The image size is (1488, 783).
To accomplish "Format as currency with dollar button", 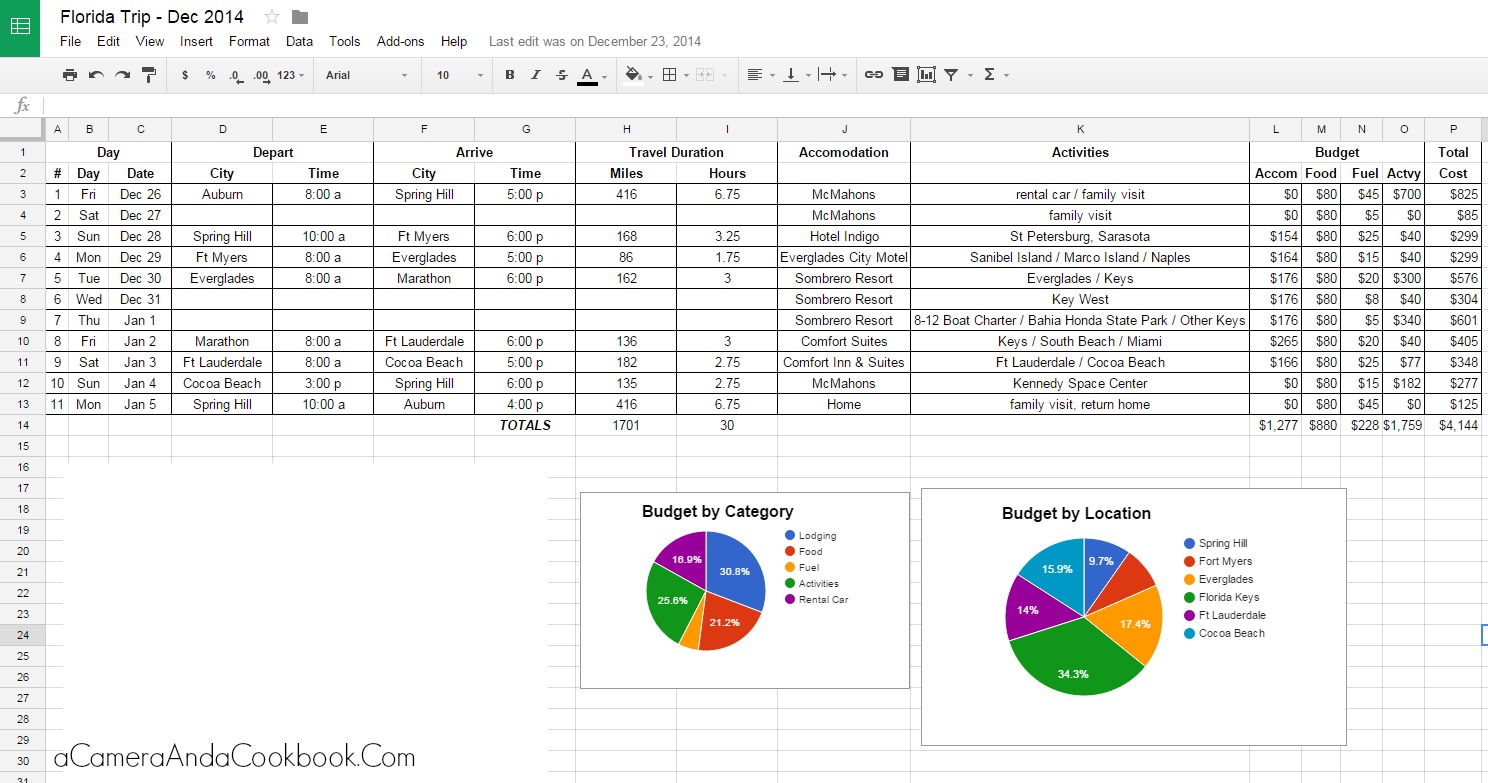I will coord(185,75).
